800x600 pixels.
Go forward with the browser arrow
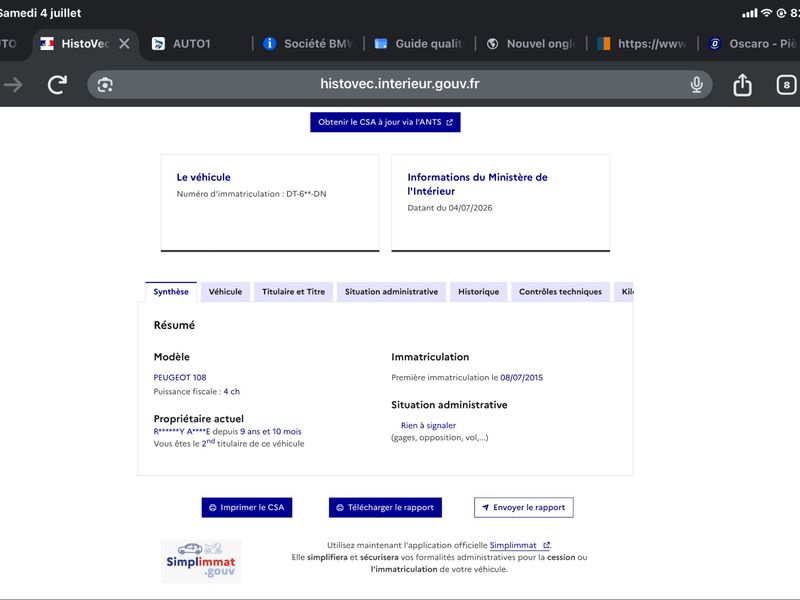coord(14,85)
